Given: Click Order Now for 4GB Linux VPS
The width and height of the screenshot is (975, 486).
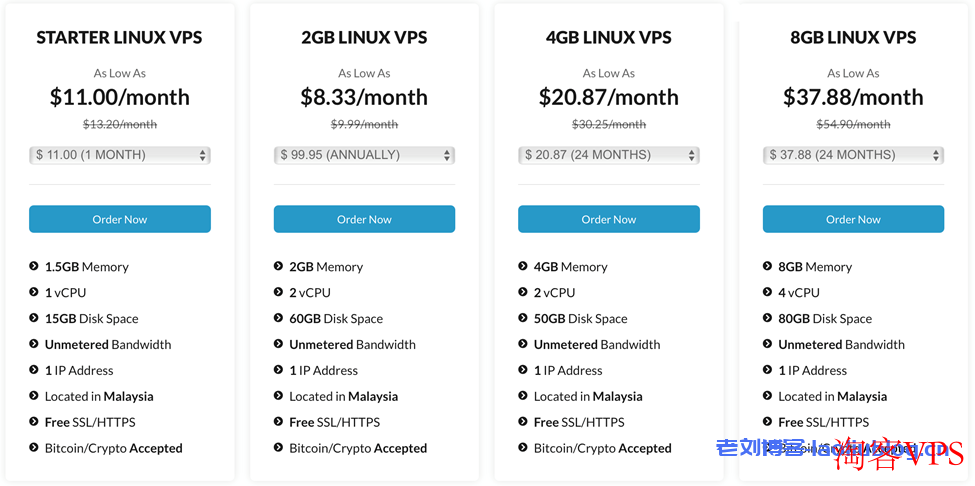Looking at the screenshot, I should click(609, 219).
